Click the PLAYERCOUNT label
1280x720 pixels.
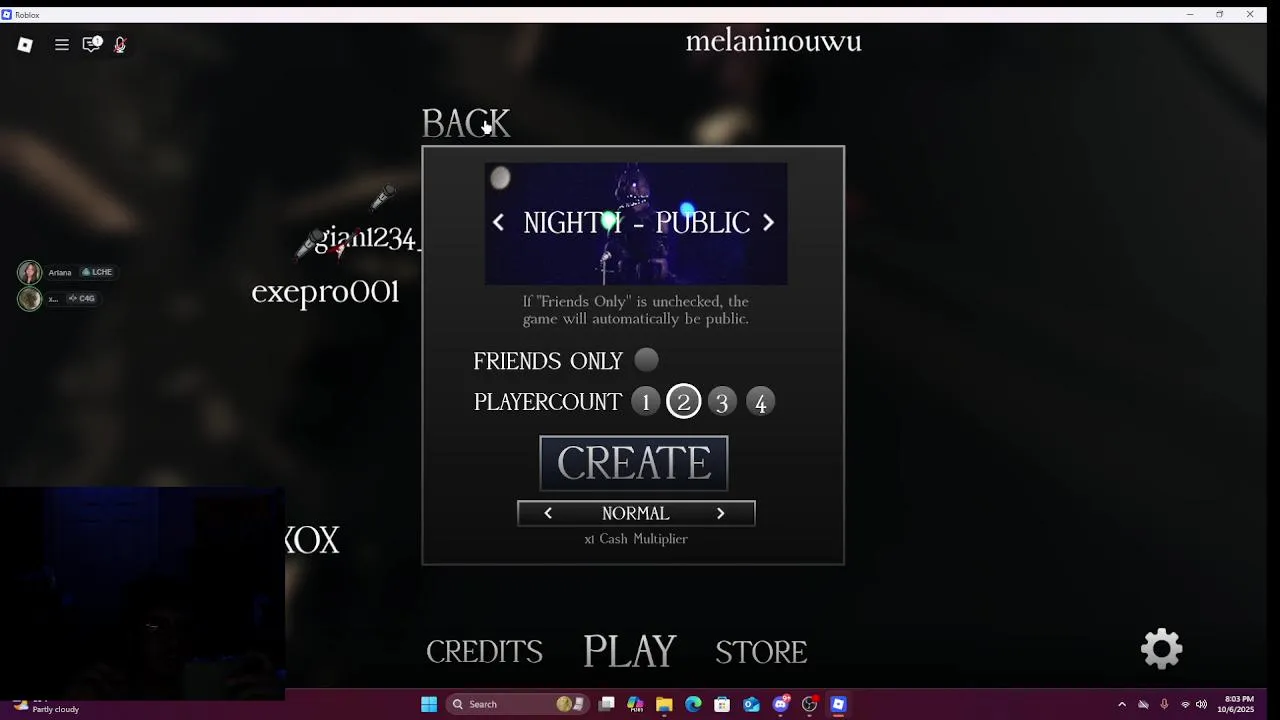(547, 402)
